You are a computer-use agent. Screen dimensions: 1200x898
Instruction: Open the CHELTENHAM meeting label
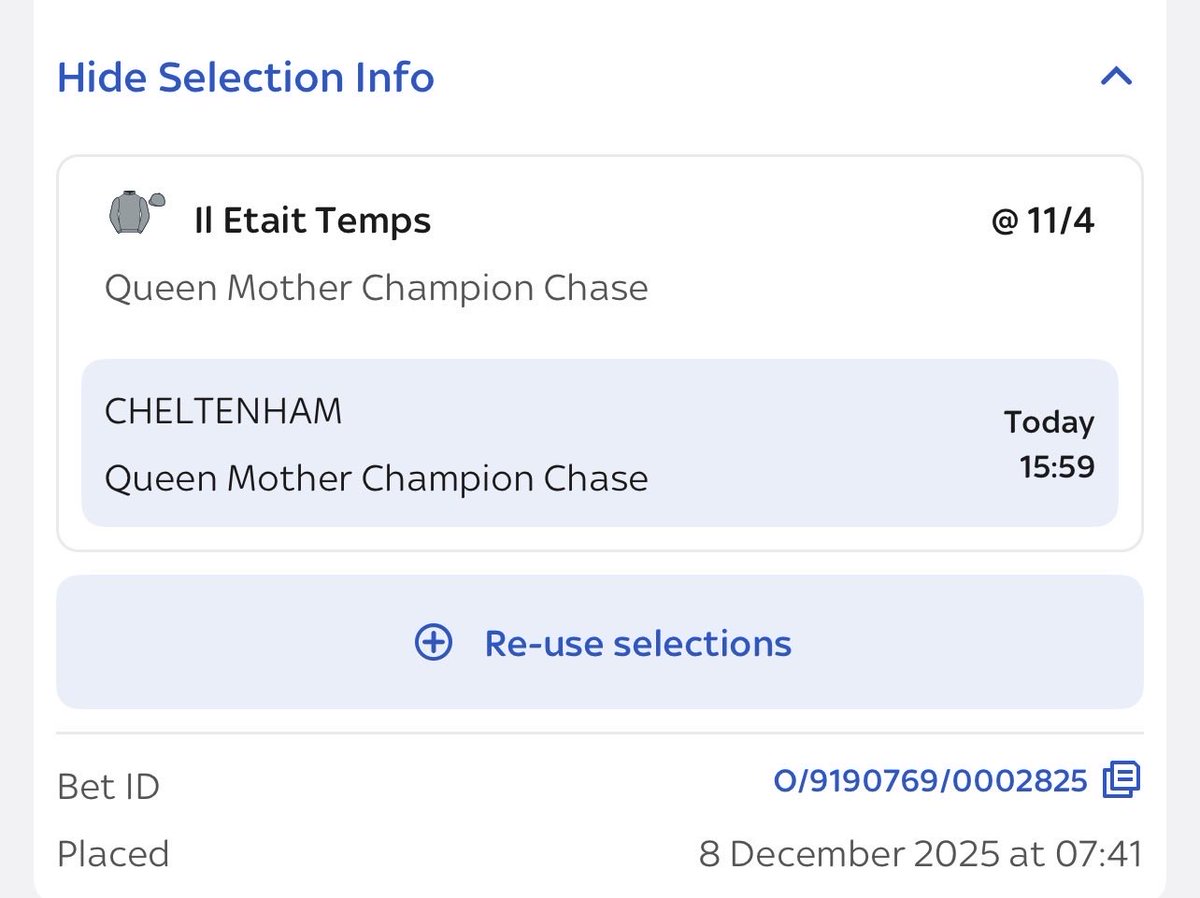223,411
